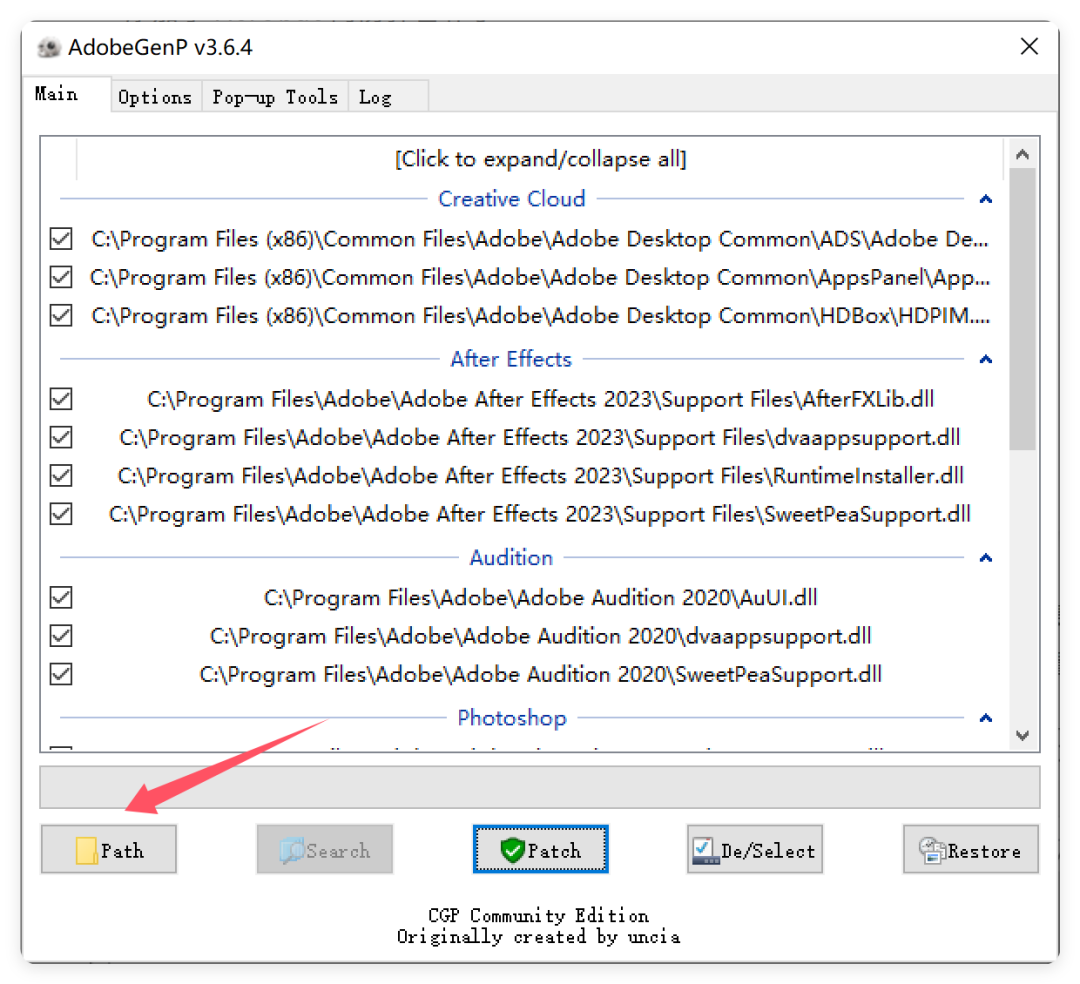Uncheck the AppsPanel\App... path checkbox
The height and width of the screenshot is (984, 1080).
coord(61,277)
